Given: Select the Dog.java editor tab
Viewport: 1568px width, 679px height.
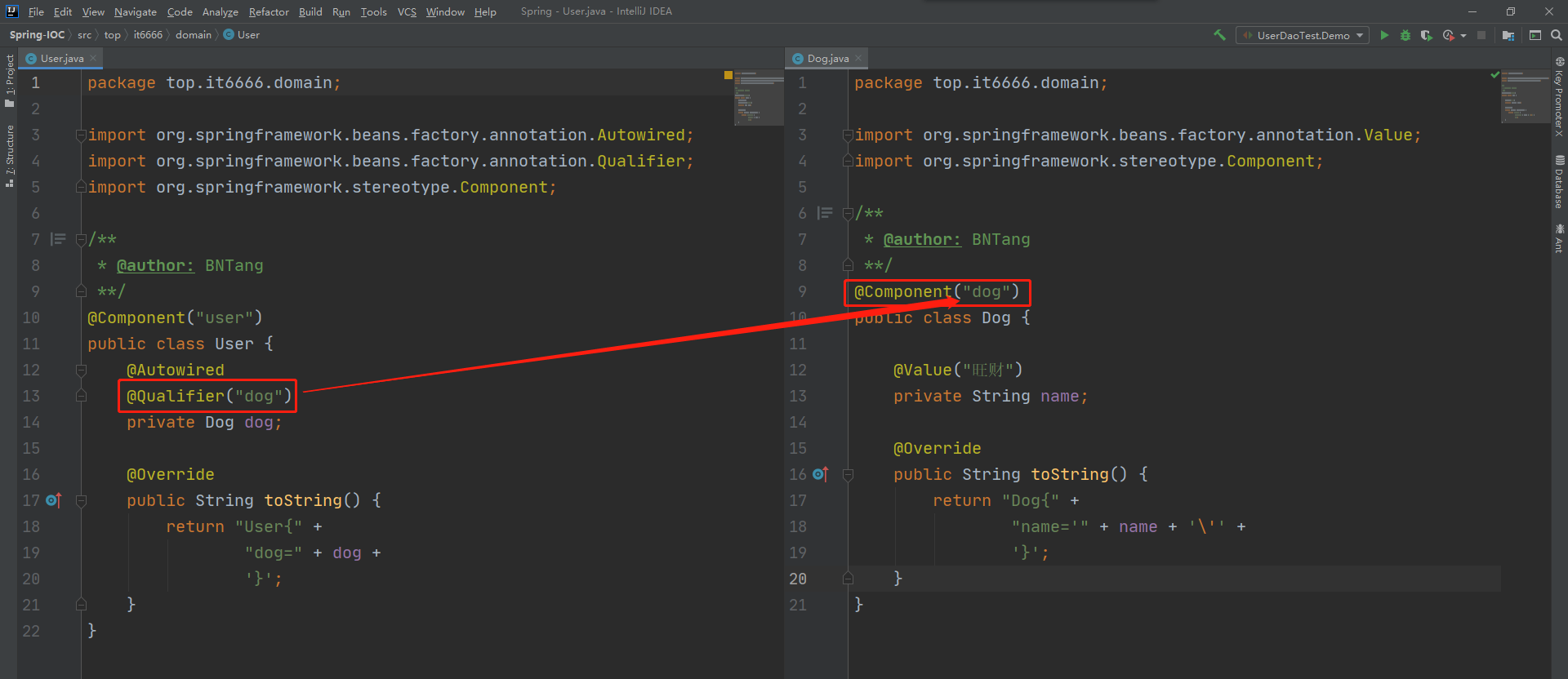Looking at the screenshot, I should (828, 58).
